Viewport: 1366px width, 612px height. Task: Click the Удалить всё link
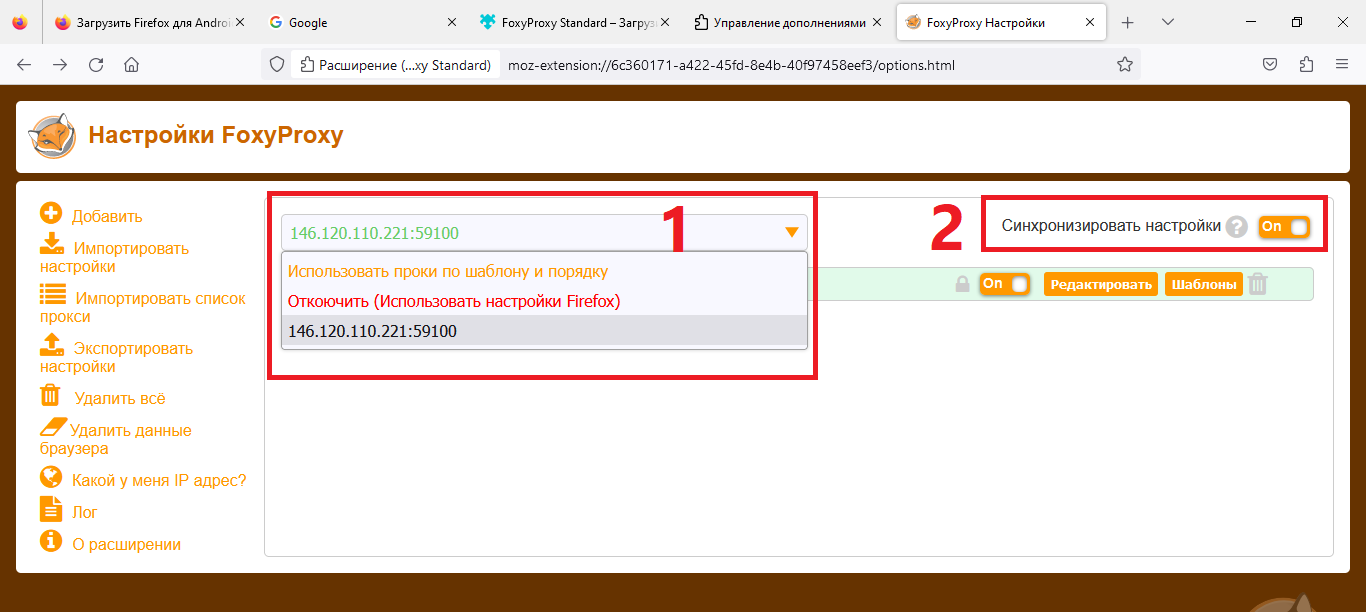coord(119,398)
